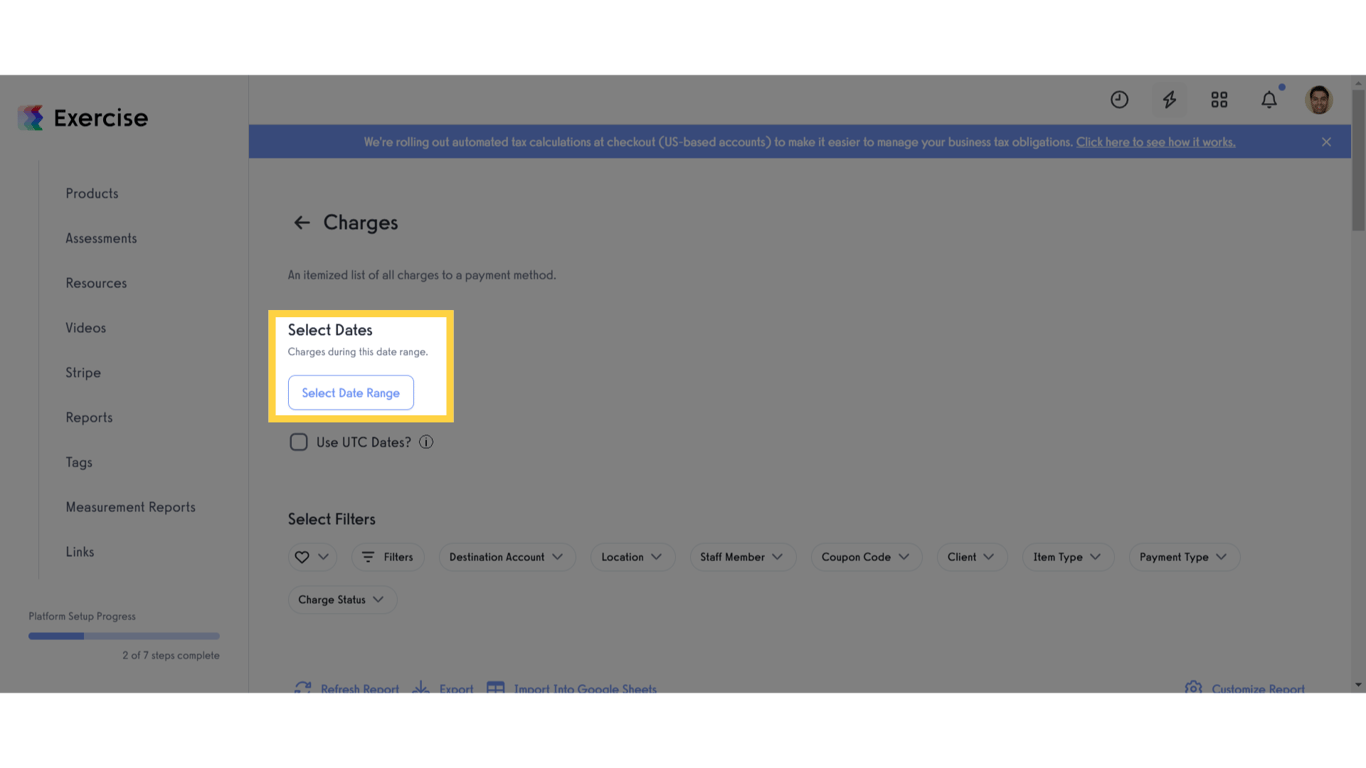Select Reports in the sidebar
Screen dimensions: 1366x768
click(x=88, y=417)
